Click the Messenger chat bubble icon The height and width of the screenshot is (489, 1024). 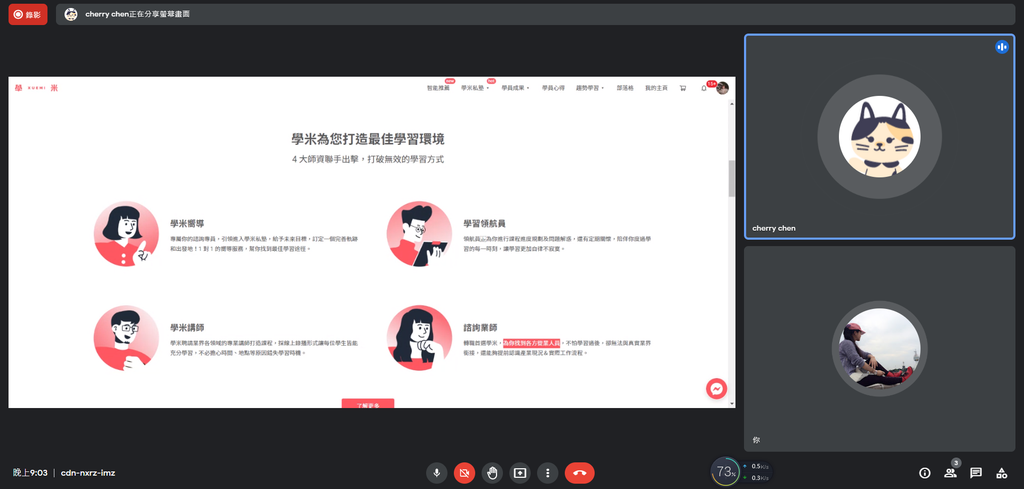point(716,388)
